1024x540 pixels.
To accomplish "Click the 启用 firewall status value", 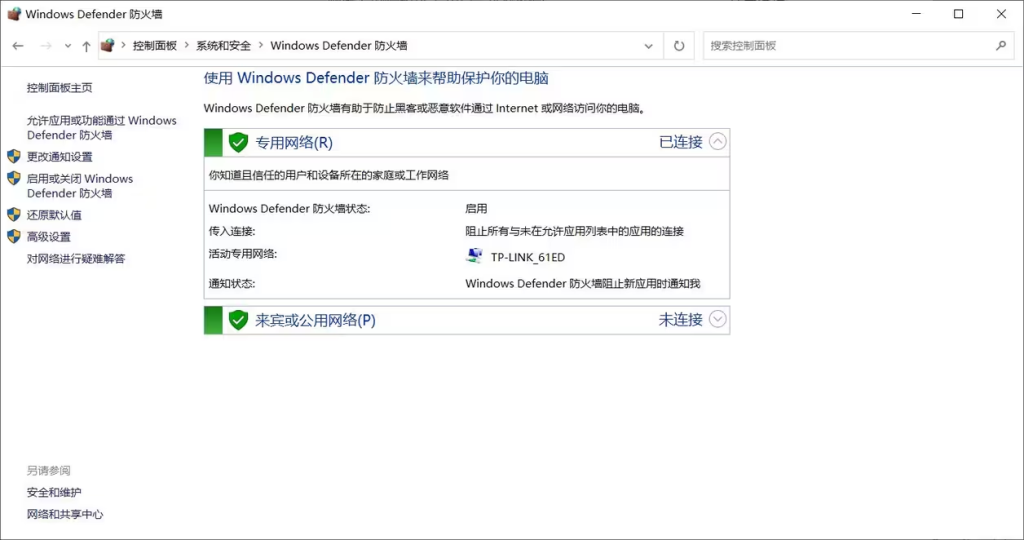I will tap(476, 209).
